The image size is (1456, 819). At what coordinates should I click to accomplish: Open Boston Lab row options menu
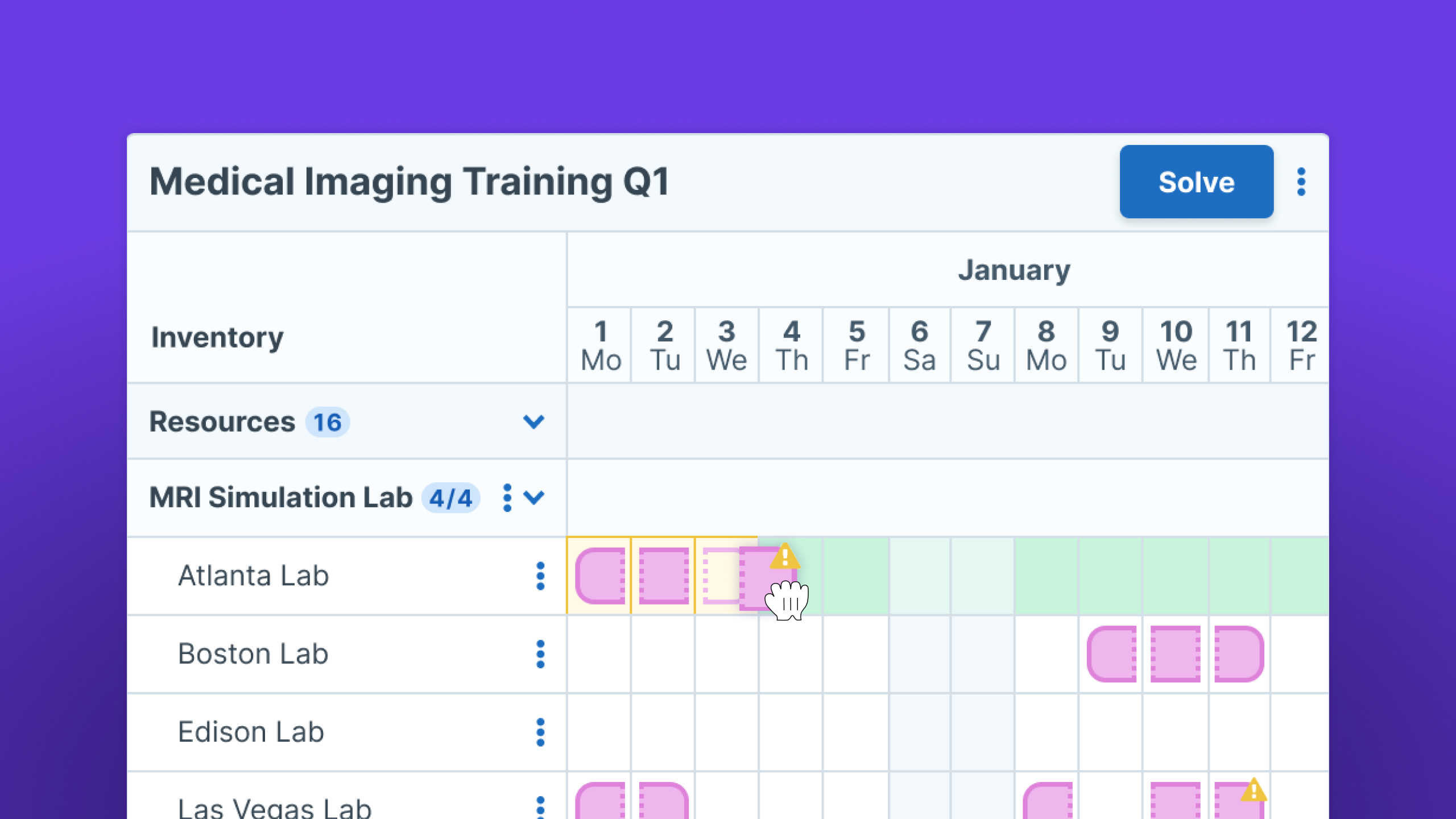pyautogui.click(x=540, y=654)
